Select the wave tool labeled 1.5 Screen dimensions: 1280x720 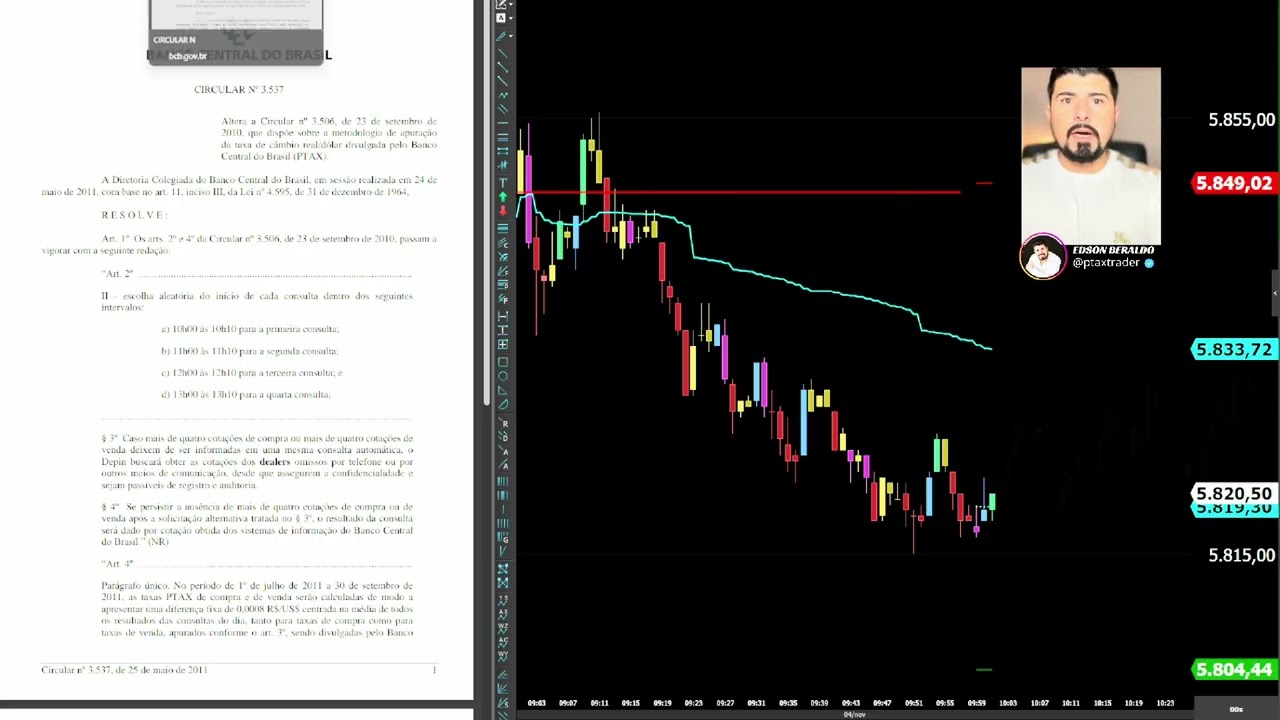click(503, 599)
